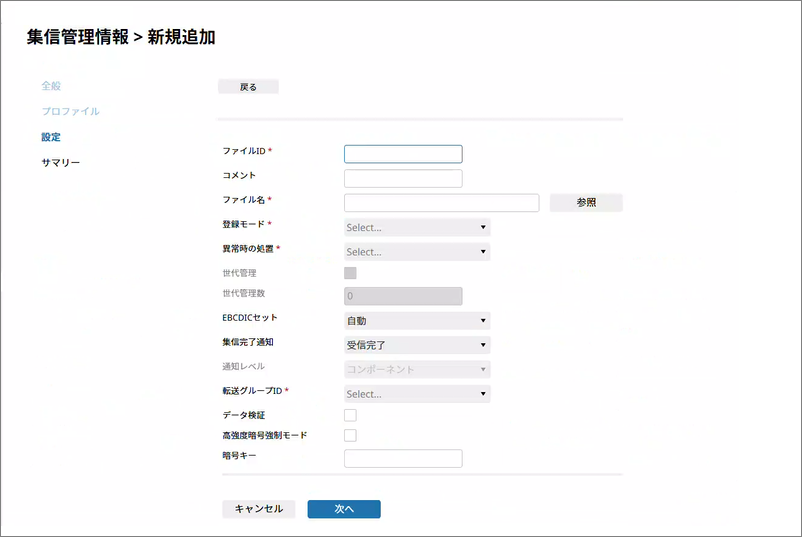
Task: Expand the 異常時の処置 dropdown
Action: pos(416,252)
